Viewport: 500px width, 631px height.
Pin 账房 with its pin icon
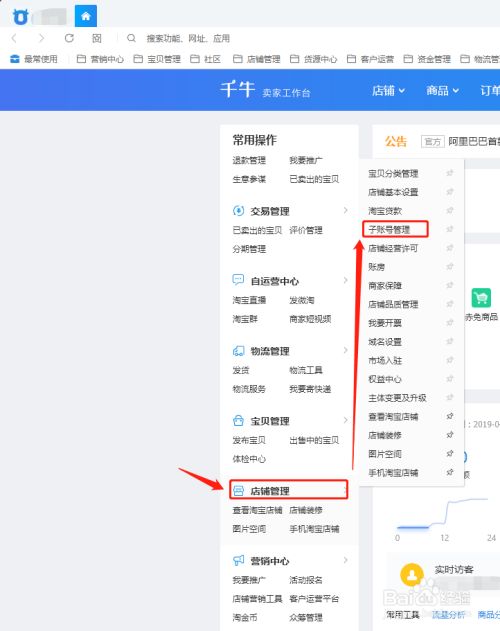coord(450,266)
